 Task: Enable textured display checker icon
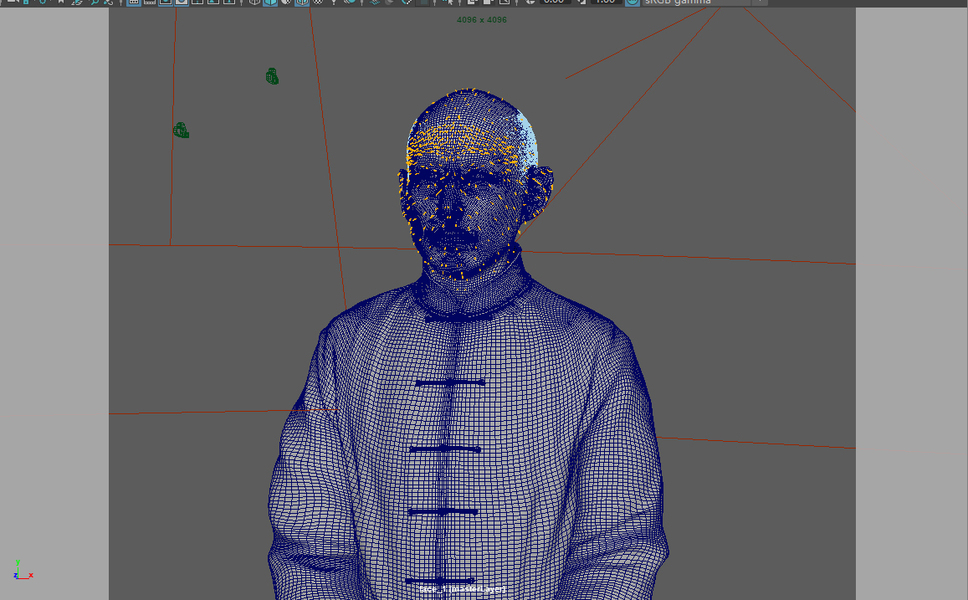point(318,2)
